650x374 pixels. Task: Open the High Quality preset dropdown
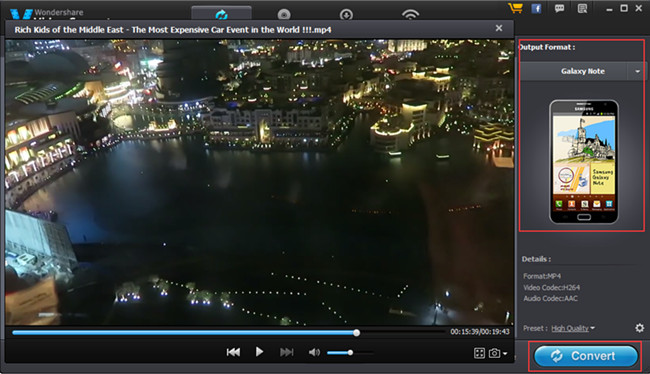click(573, 328)
